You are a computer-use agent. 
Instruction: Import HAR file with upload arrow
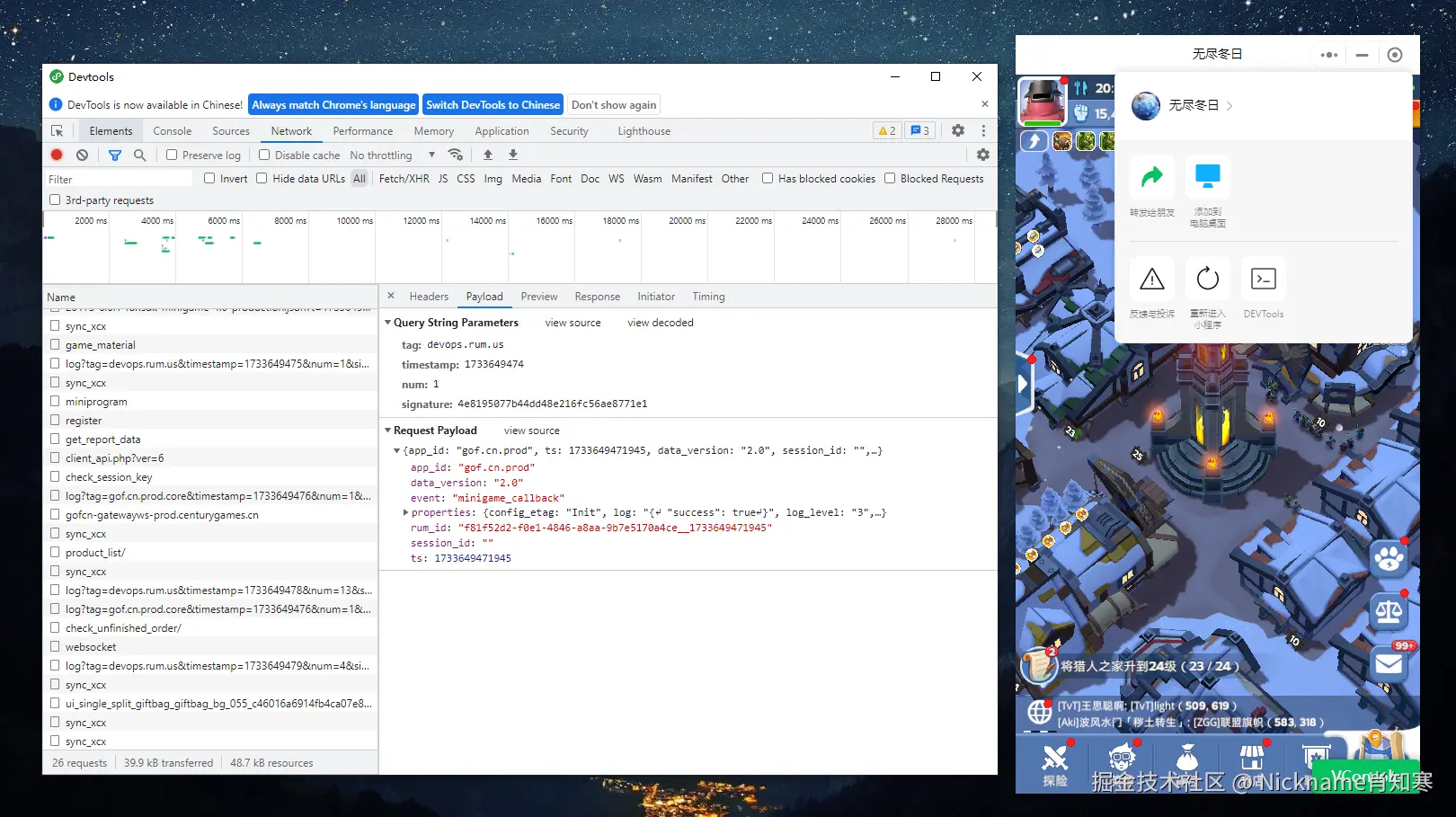(488, 155)
